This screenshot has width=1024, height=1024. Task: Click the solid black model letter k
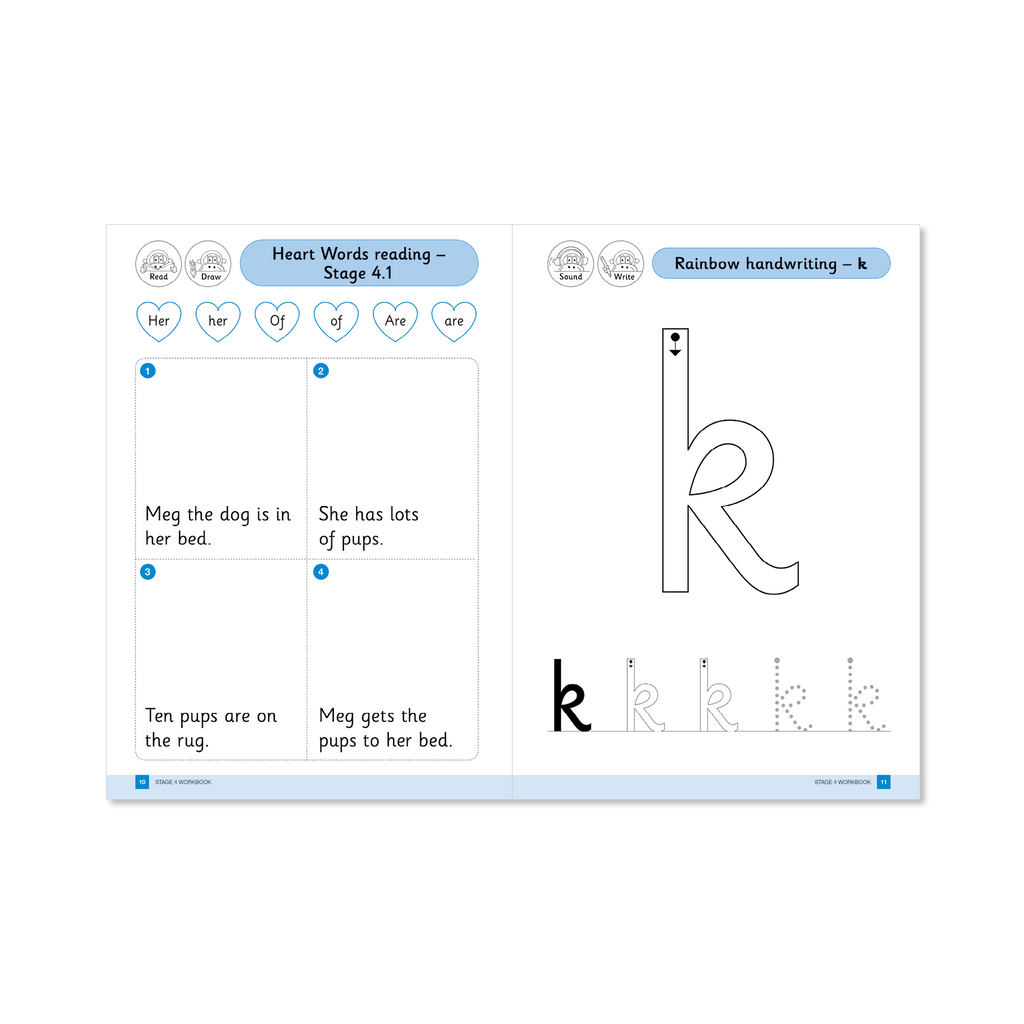click(571, 695)
